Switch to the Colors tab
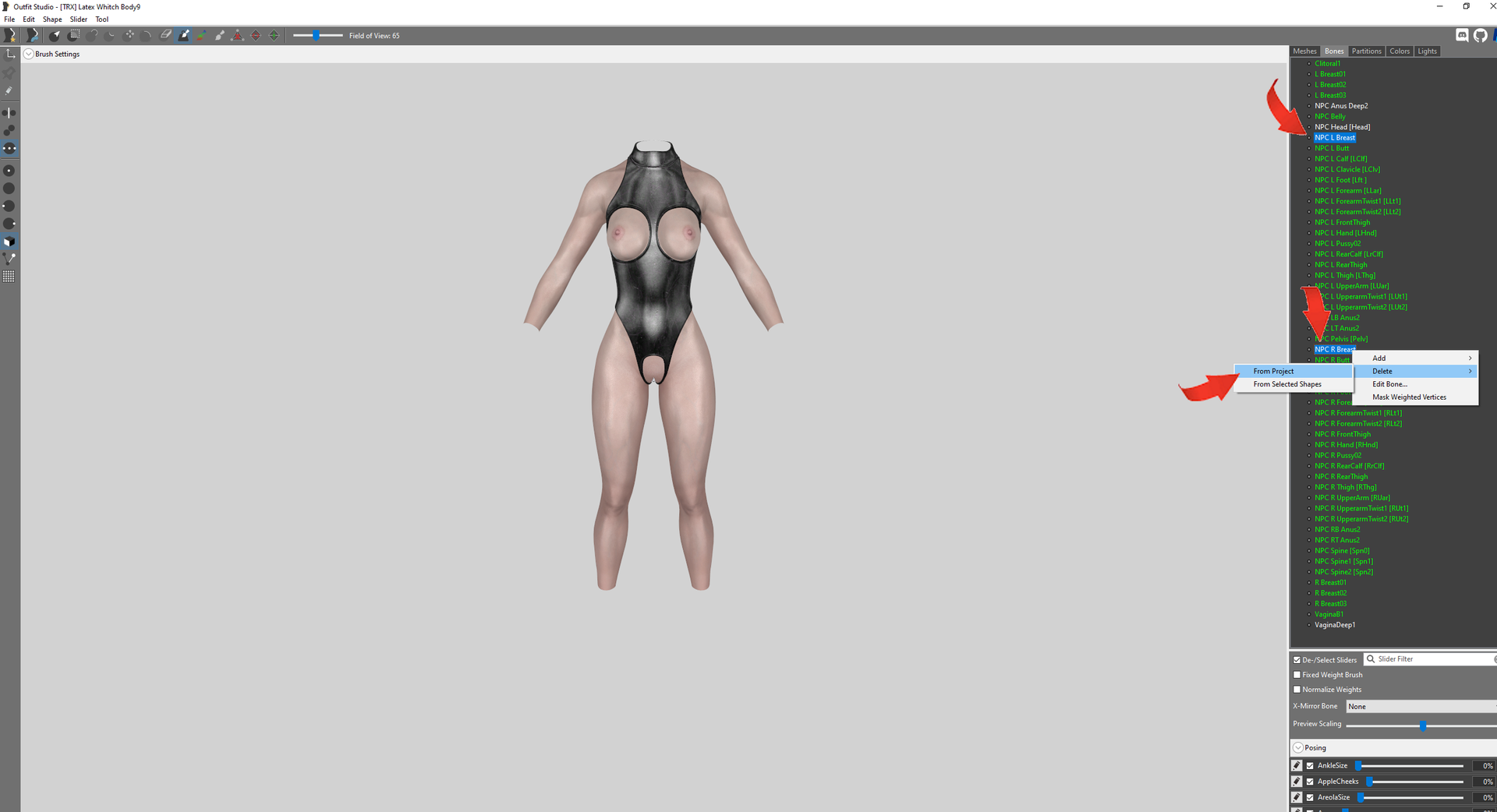1497x812 pixels. click(x=1400, y=51)
